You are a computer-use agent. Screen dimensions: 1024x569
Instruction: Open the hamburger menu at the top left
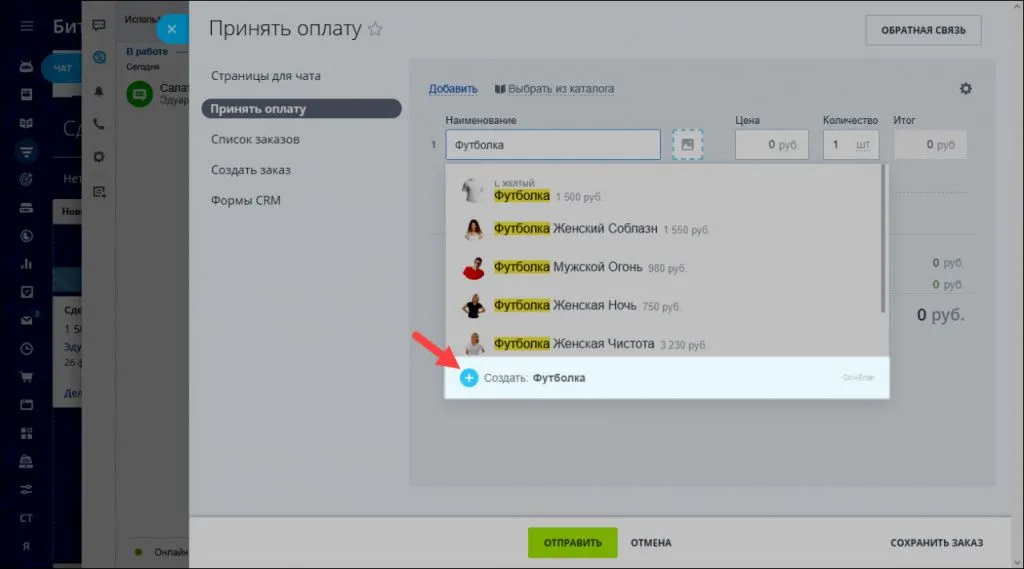point(26,26)
